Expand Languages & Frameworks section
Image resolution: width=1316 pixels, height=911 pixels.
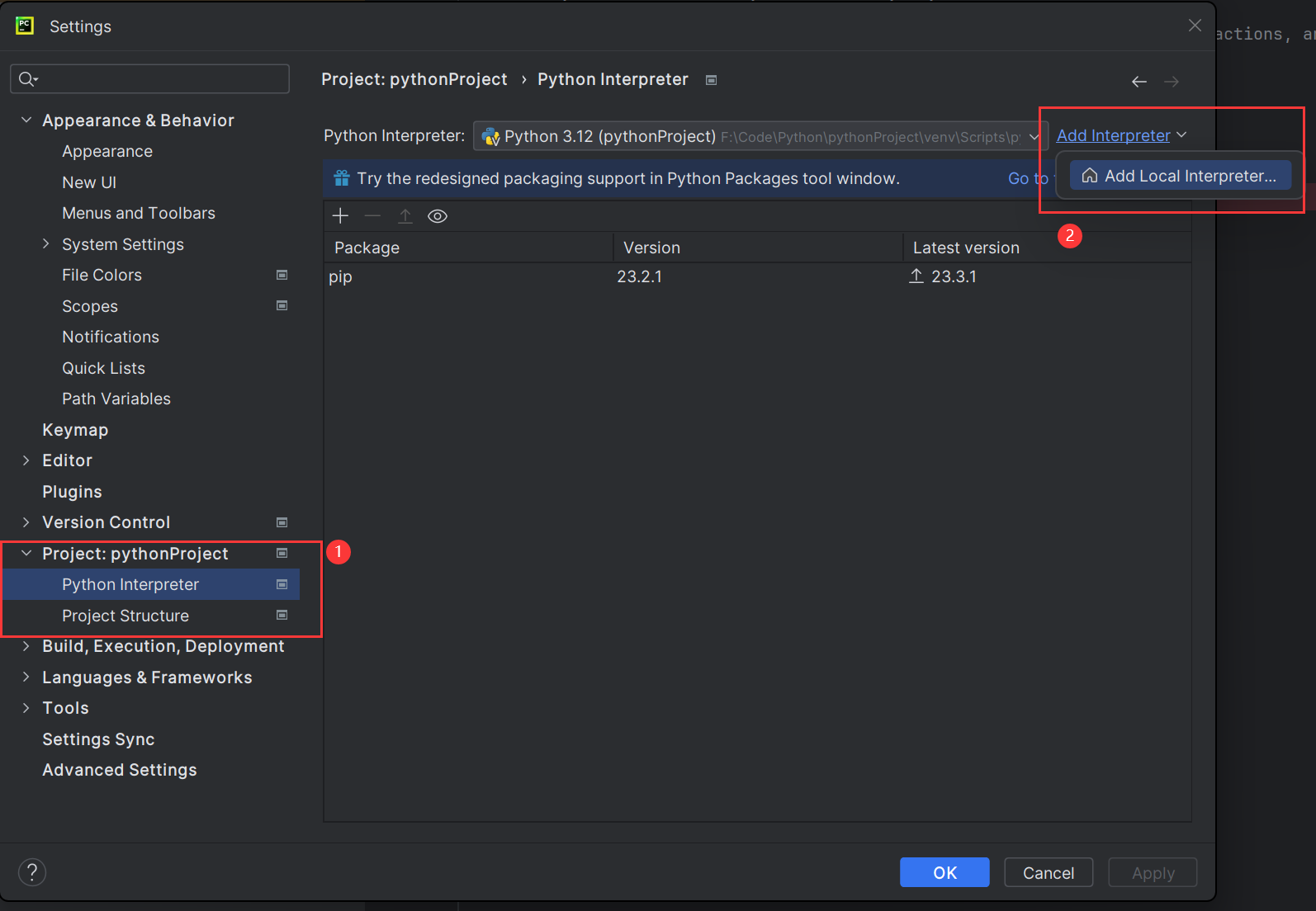pyautogui.click(x=26, y=677)
